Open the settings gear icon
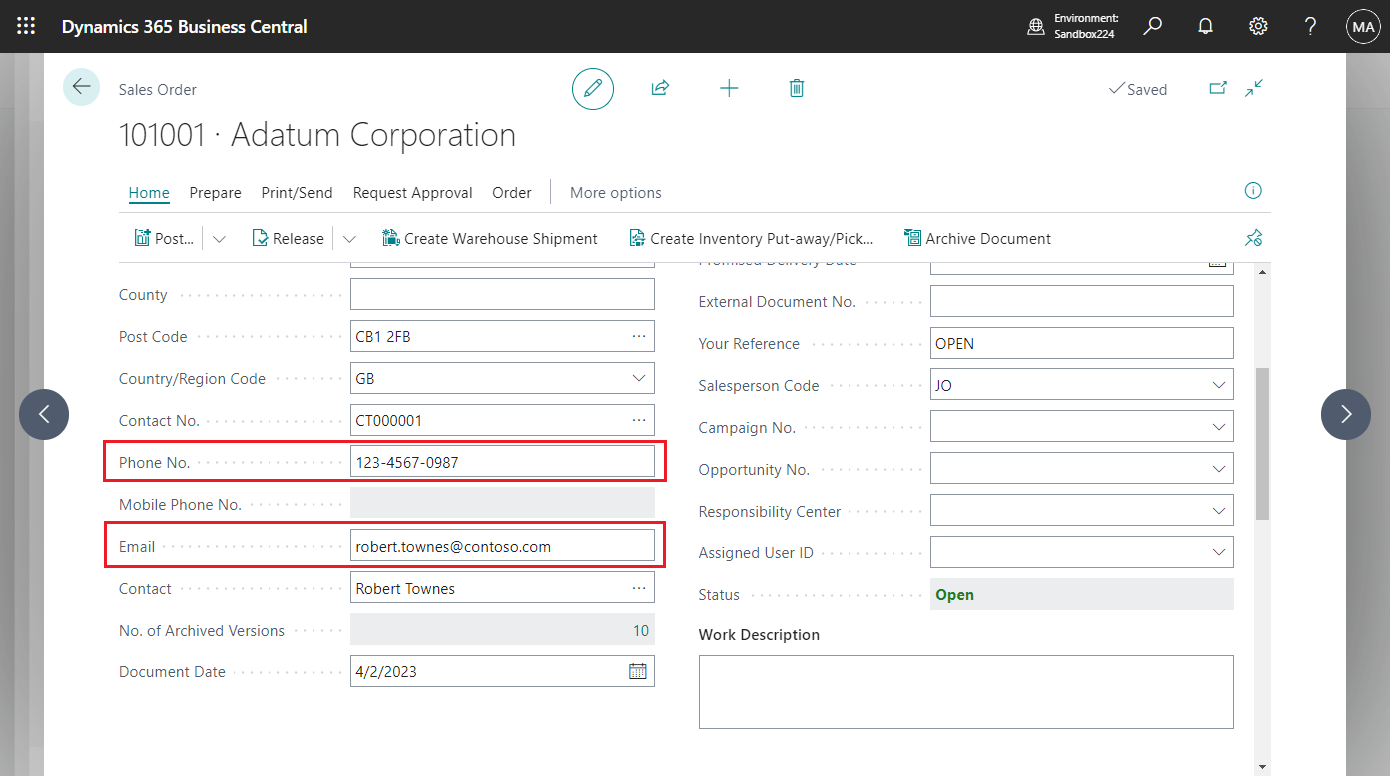The width and height of the screenshot is (1390, 776). click(x=1257, y=26)
